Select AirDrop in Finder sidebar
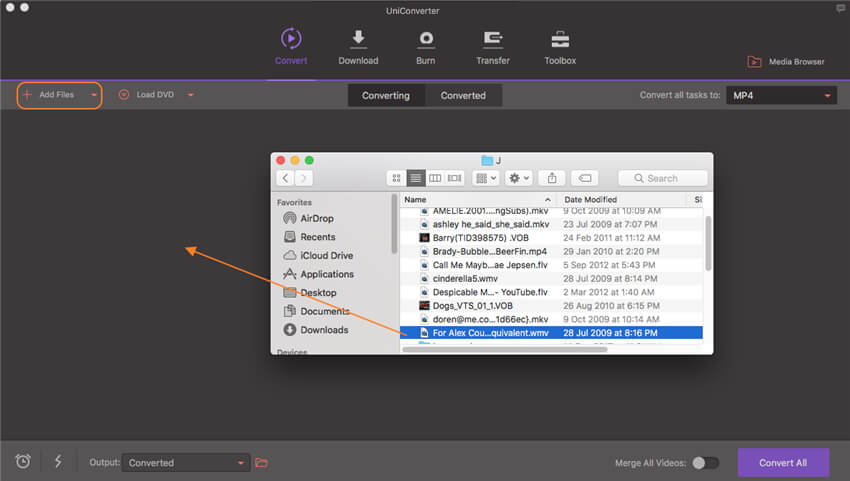Viewport: 850px width, 481px height. pyautogui.click(x=308, y=219)
